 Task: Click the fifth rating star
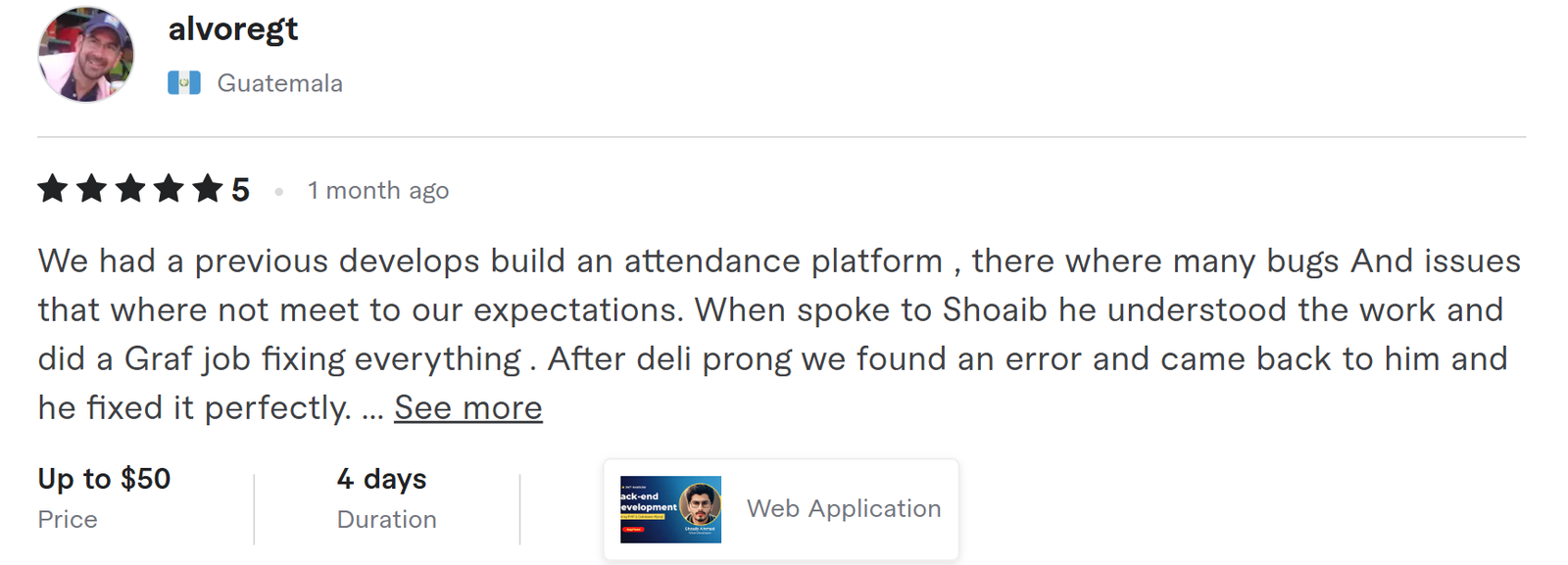click(x=208, y=188)
